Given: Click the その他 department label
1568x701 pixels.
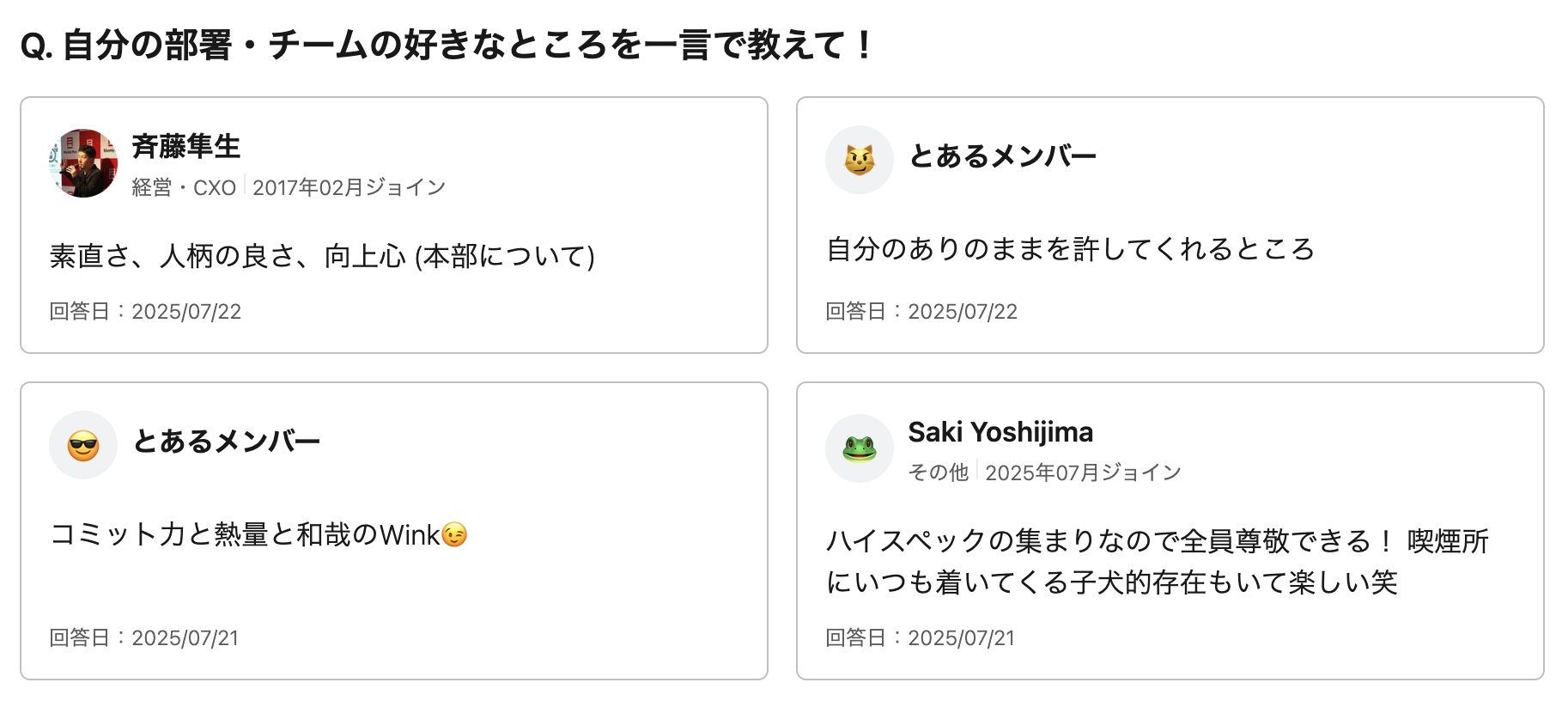Looking at the screenshot, I should point(938,472).
